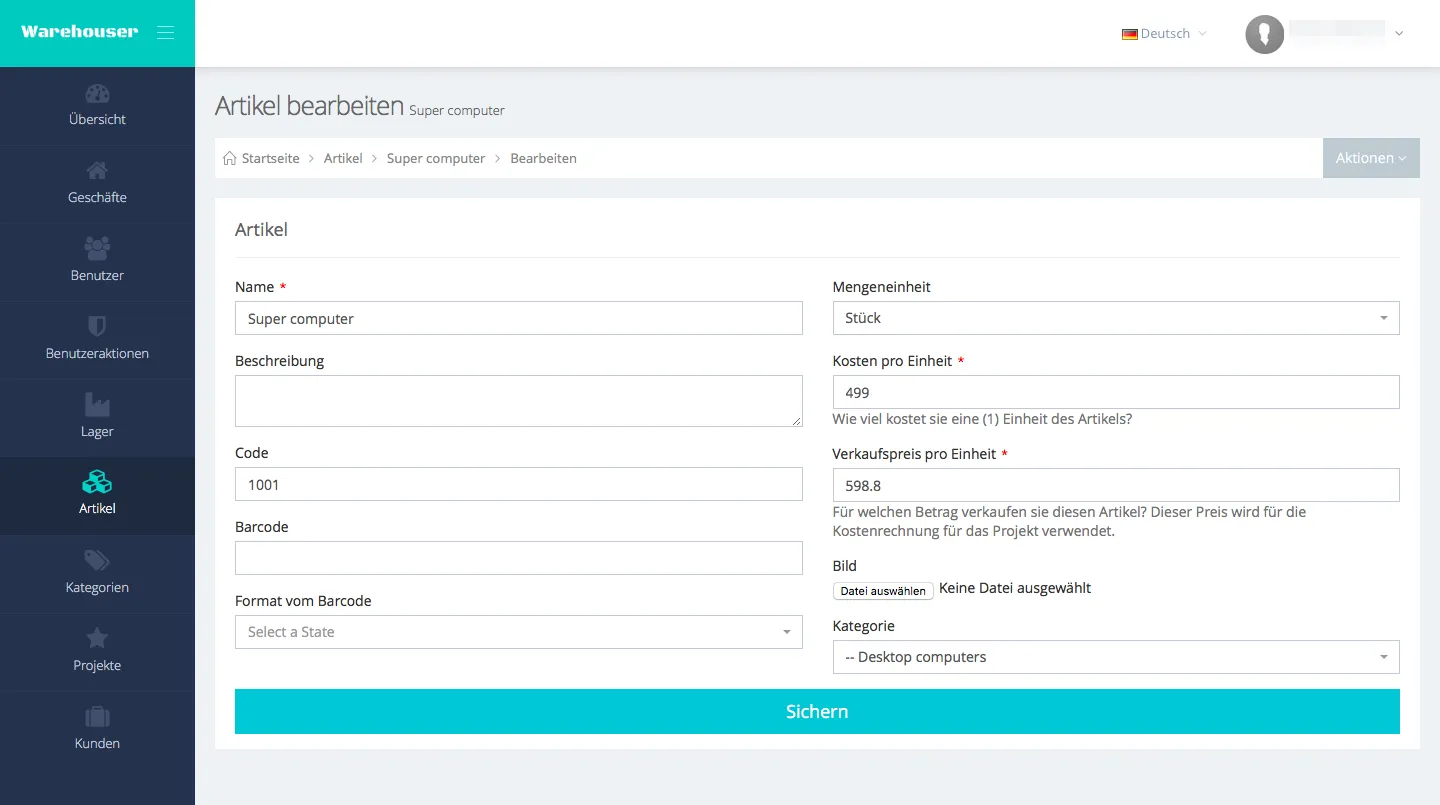Click the Kategorien tags icon
This screenshot has width=1440, height=805.
point(97,561)
